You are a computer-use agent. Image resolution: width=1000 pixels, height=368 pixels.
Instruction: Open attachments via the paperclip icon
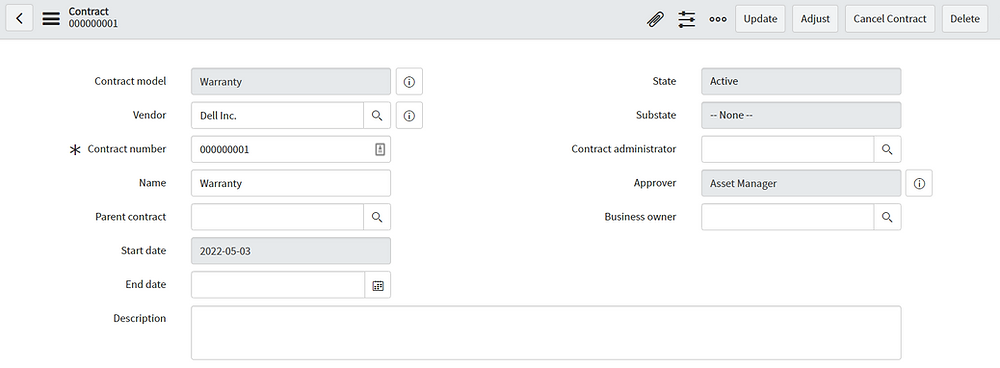[655, 19]
